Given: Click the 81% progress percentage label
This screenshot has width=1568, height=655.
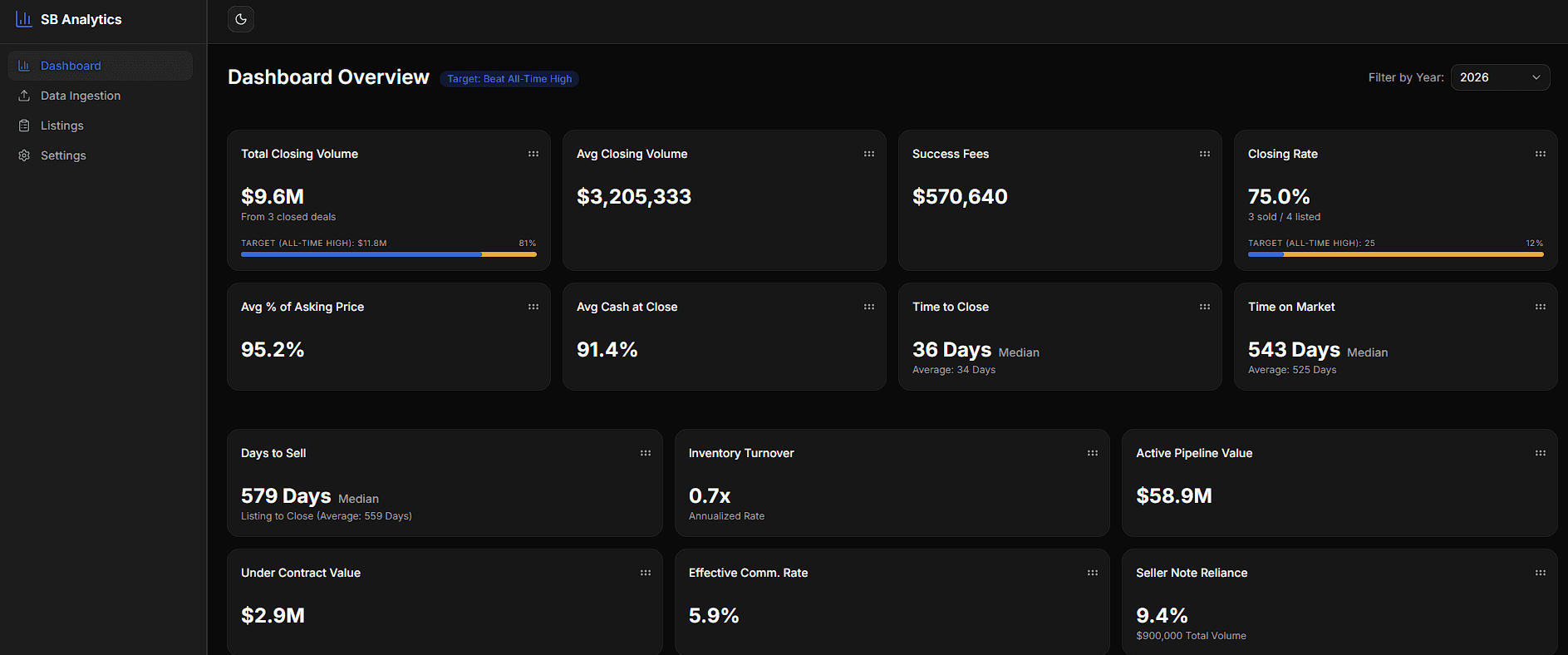Looking at the screenshot, I should click(528, 244).
